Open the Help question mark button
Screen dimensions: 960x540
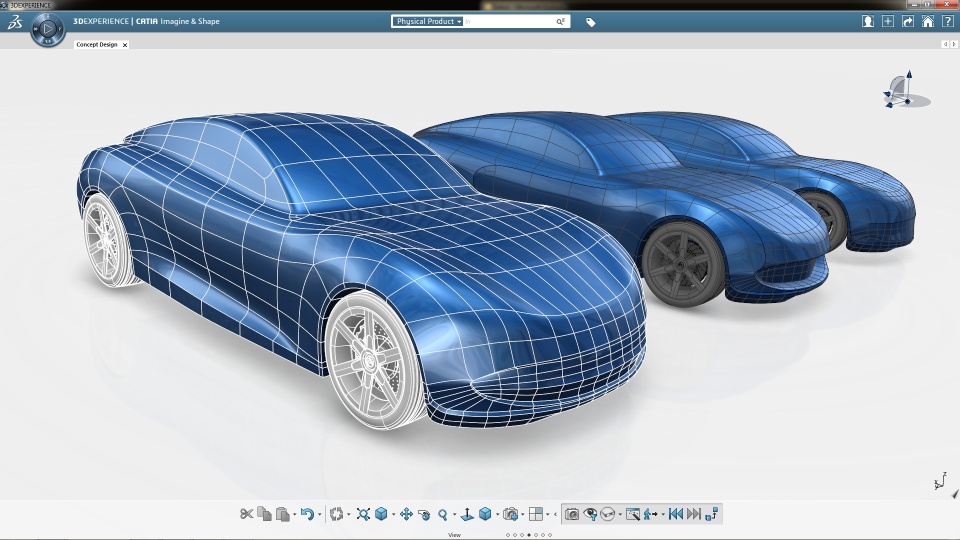click(x=947, y=21)
